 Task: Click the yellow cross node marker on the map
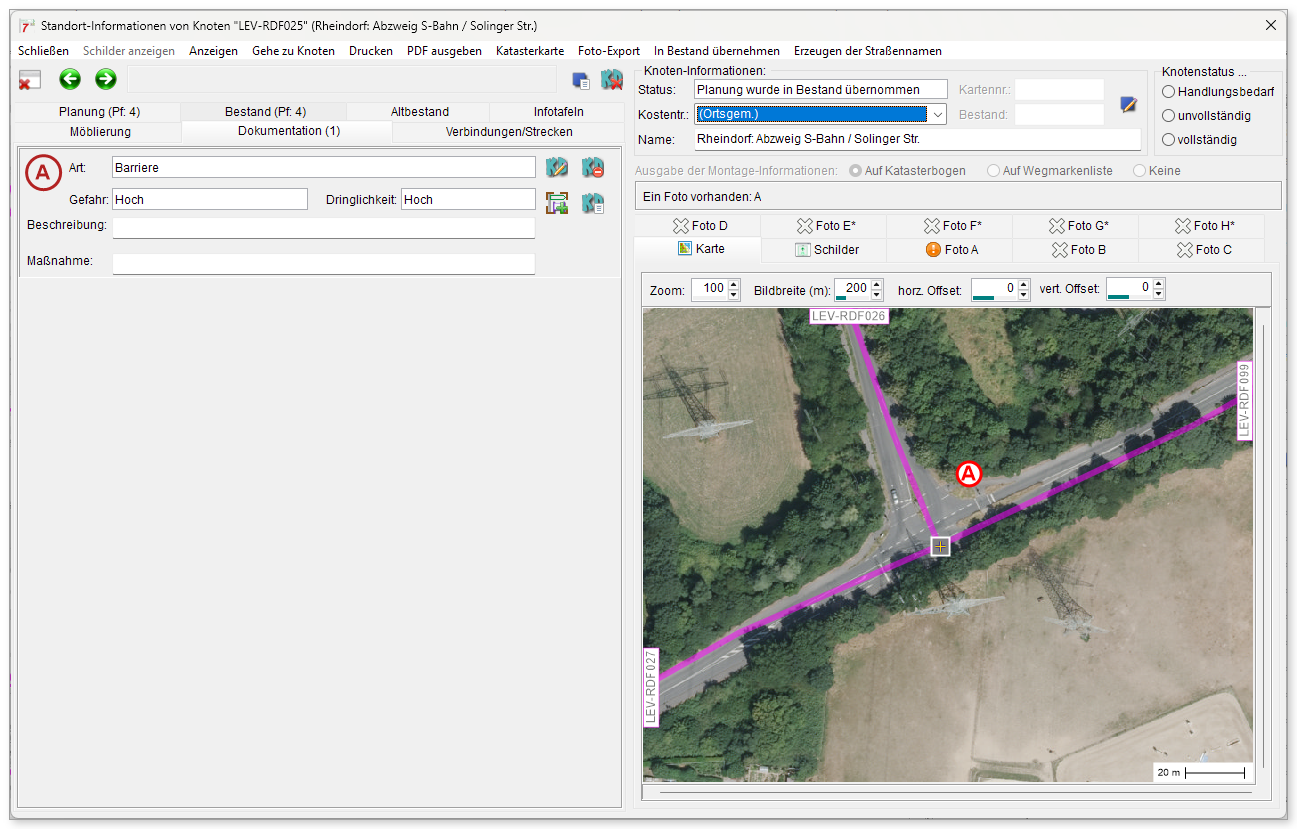940,546
